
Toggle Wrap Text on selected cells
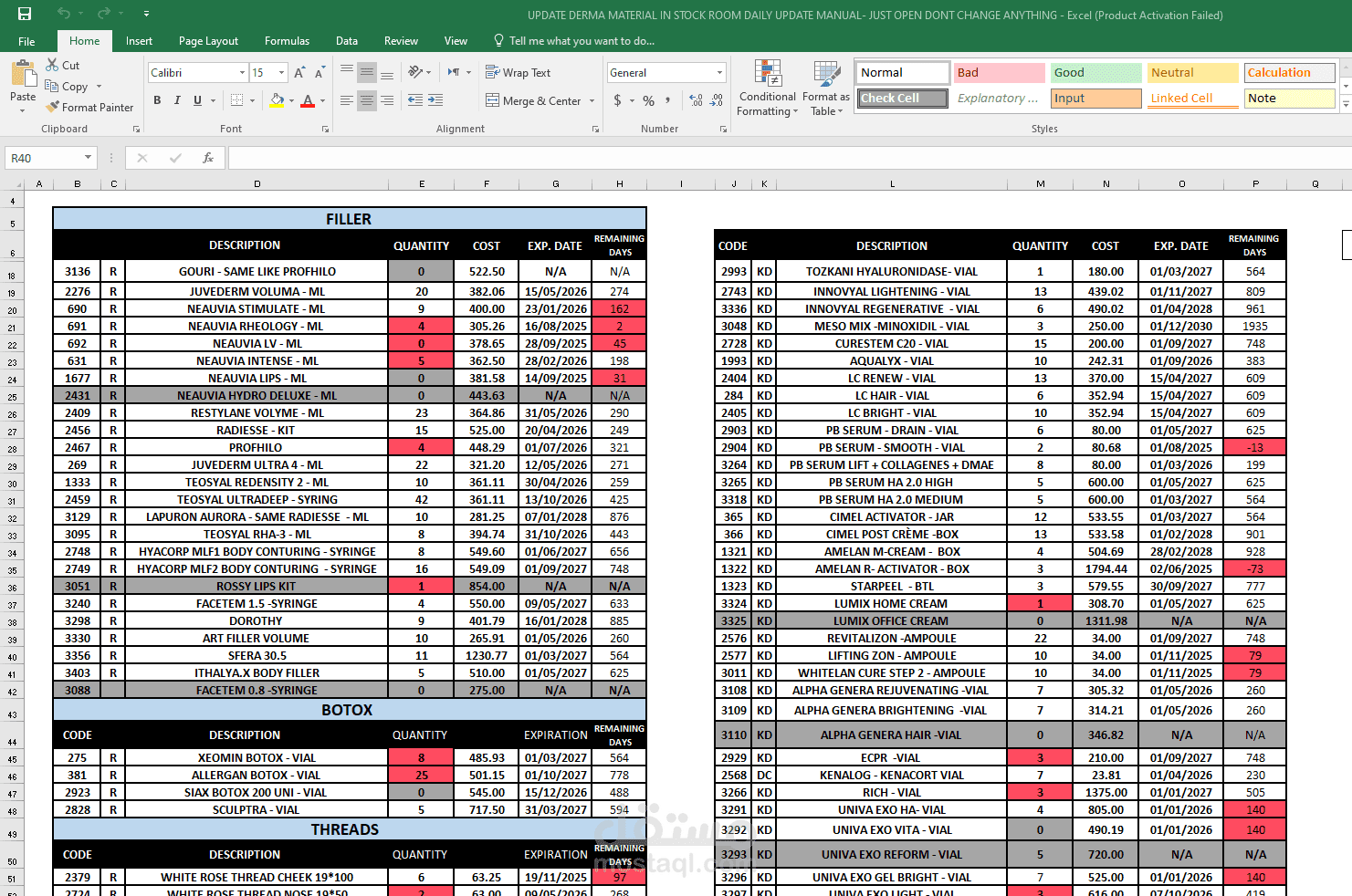click(518, 72)
